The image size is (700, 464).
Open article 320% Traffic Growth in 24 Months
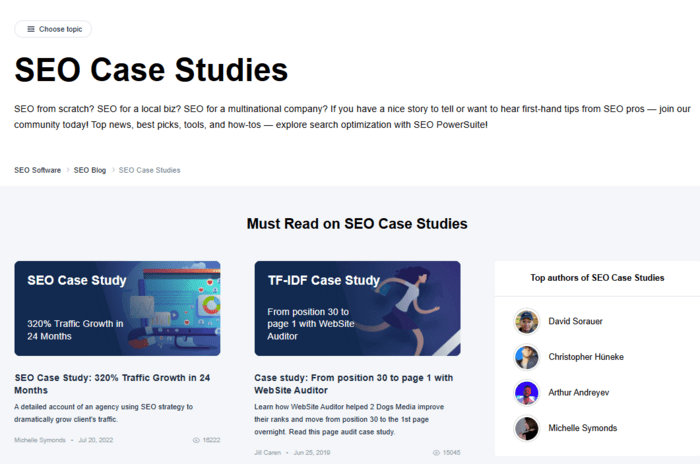tap(112, 384)
